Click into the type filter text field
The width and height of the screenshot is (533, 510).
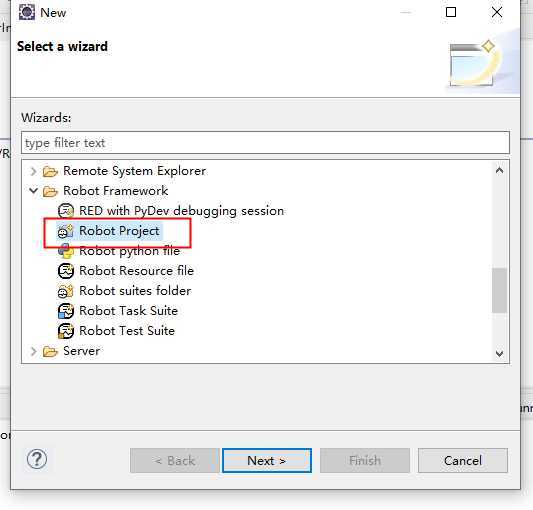click(x=265, y=143)
